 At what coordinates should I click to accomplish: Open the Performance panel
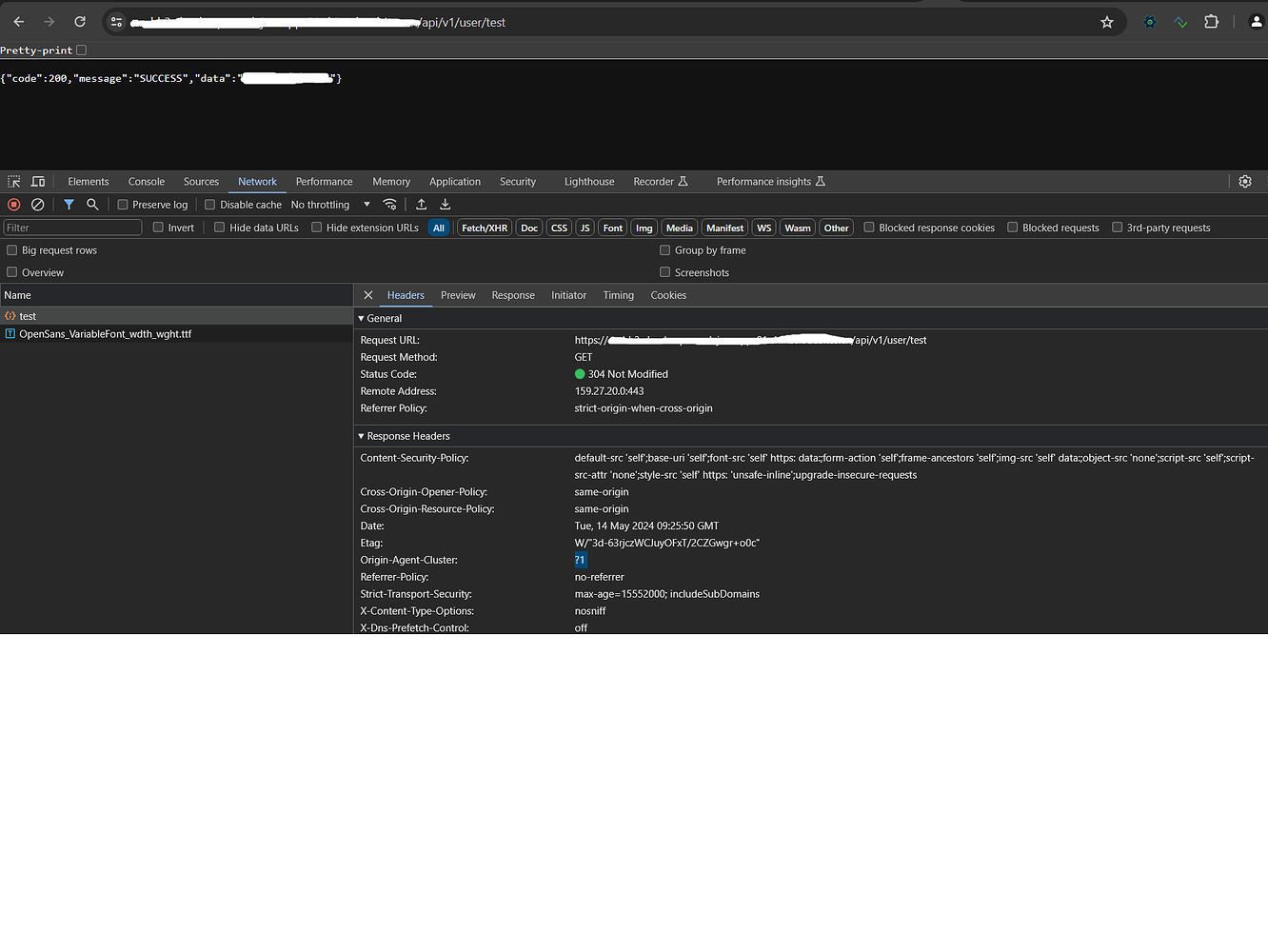pyautogui.click(x=324, y=181)
